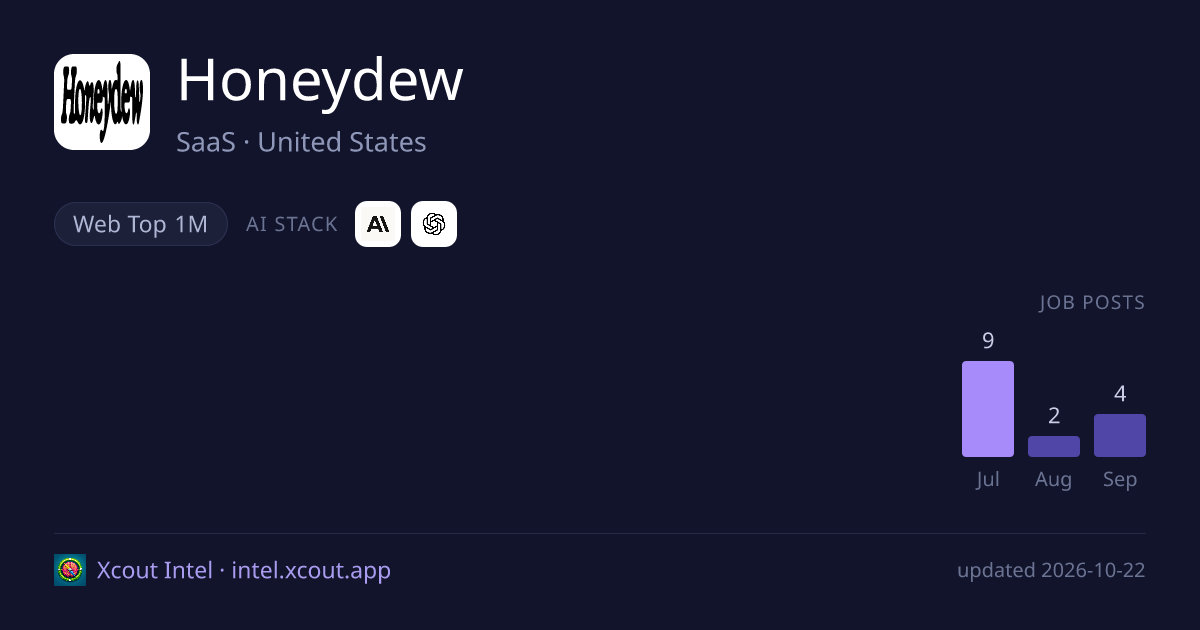The height and width of the screenshot is (630, 1200).
Task: Select the August job posts bar
Action: point(1054,446)
